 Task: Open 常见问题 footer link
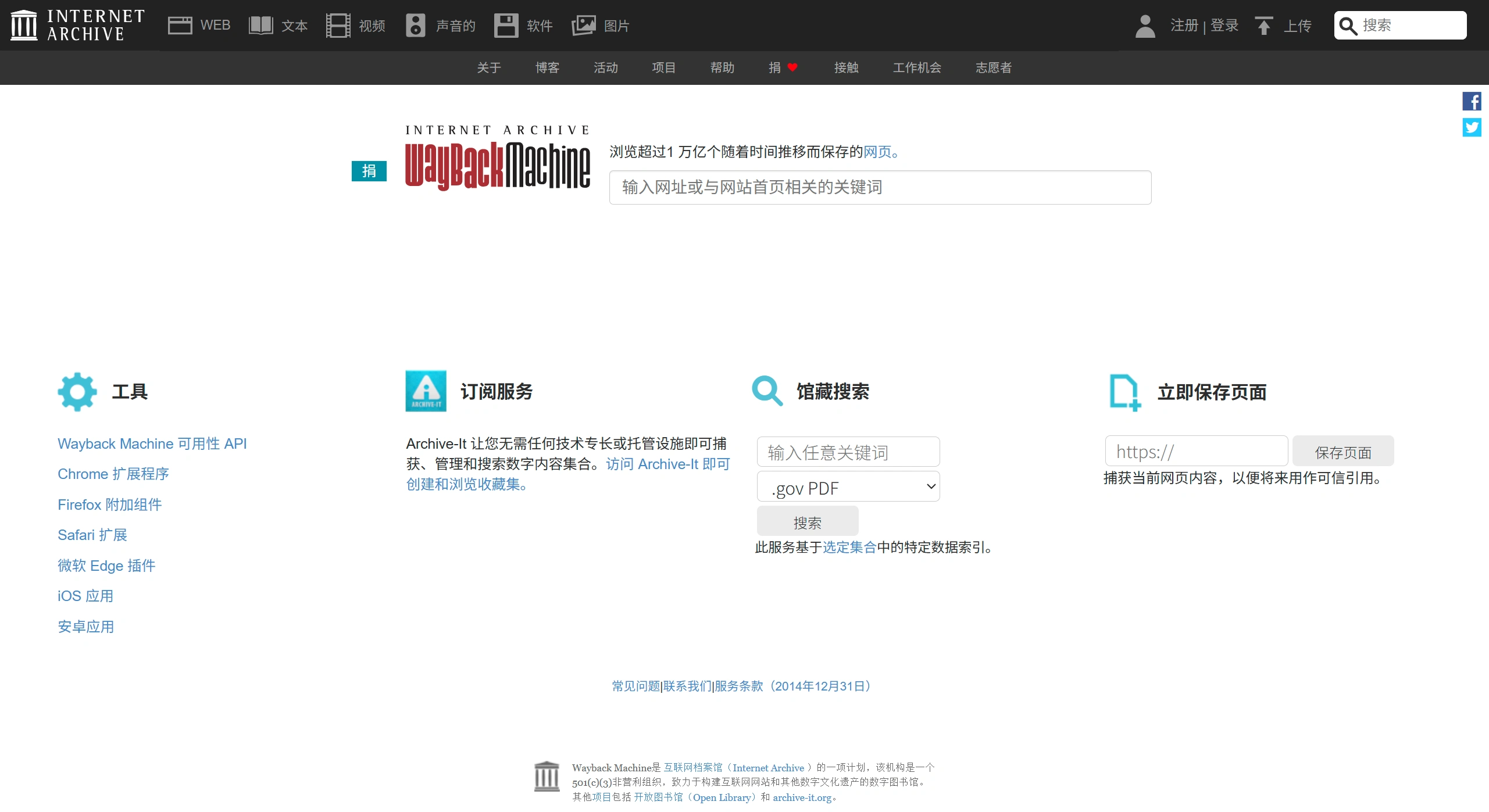636,686
